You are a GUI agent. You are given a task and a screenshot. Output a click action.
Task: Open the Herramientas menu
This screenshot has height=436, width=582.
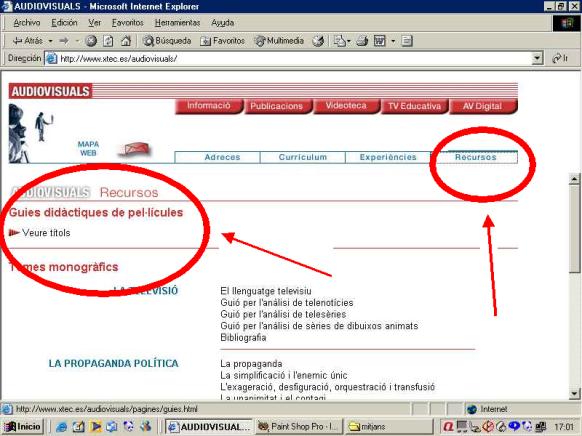pos(177,23)
